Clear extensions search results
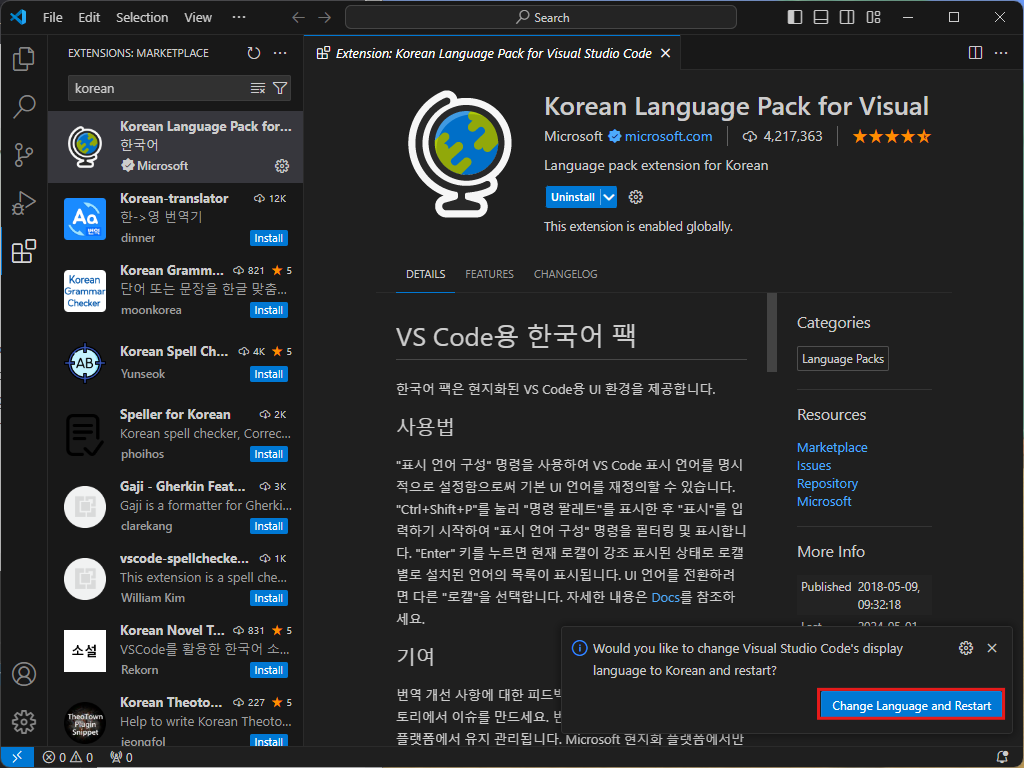Viewport: 1024px width, 768px height. [258, 88]
